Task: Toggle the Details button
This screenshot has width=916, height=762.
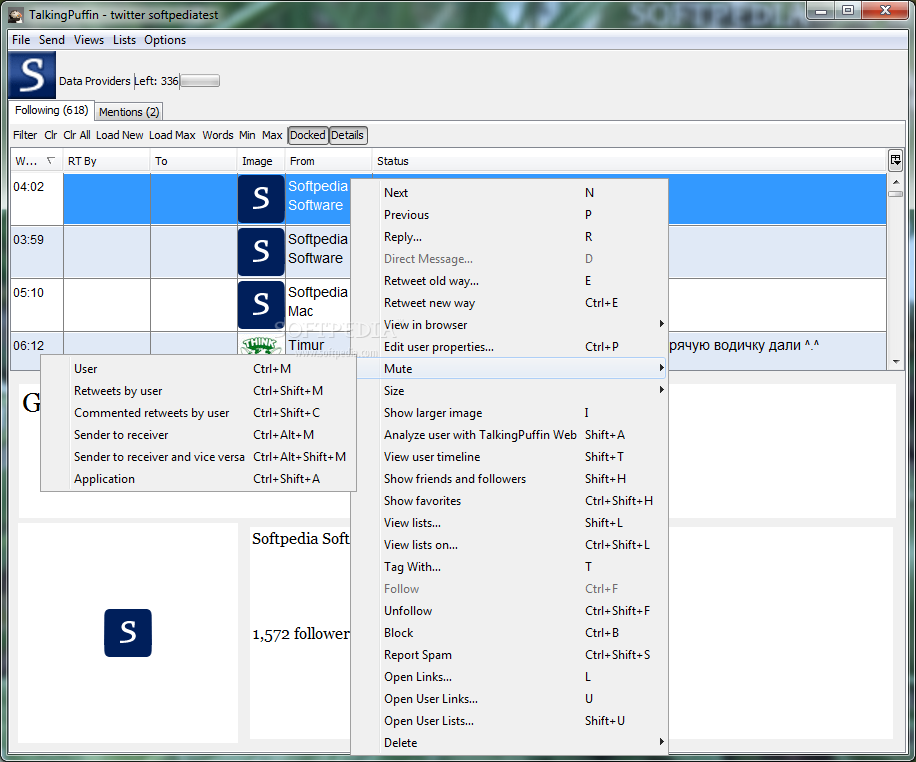Action: tap(348, 135)
